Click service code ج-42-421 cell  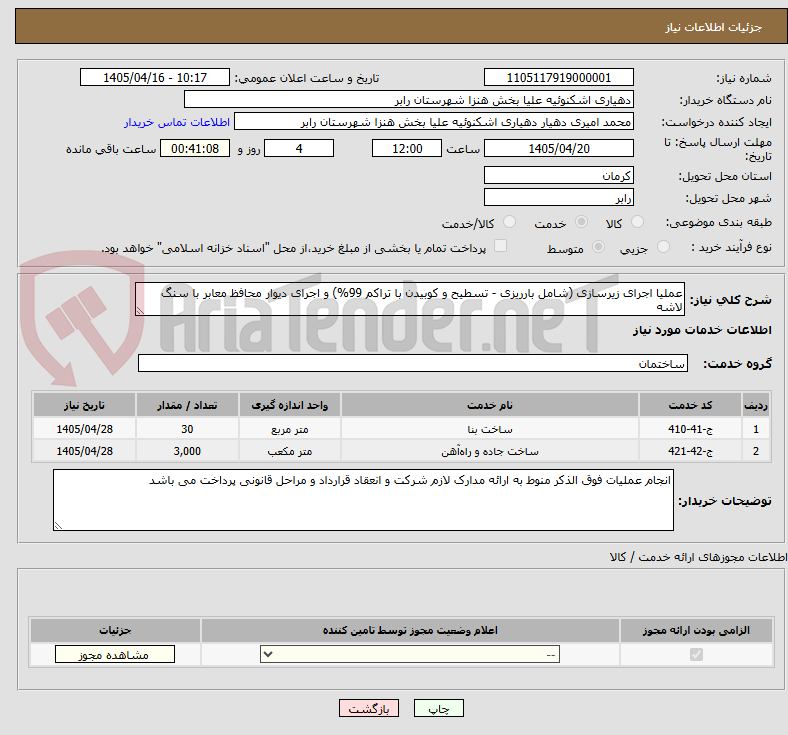click(x=691, y=451)
